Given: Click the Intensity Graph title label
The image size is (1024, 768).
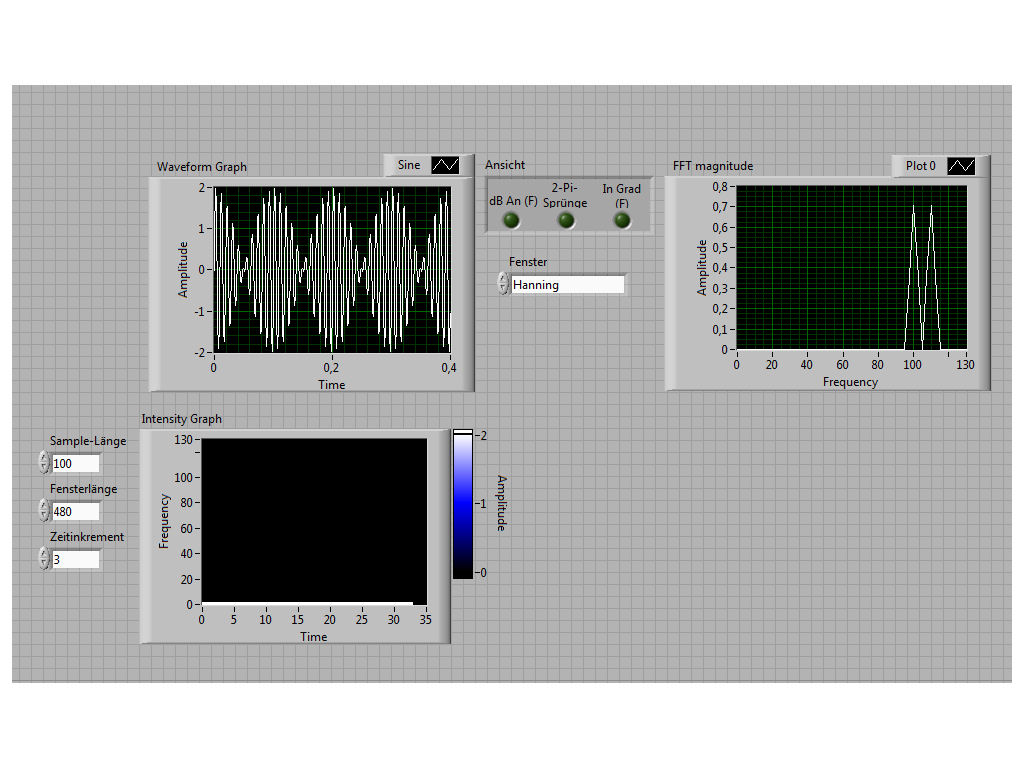Looking at the screenshot, I should (x=182, y=419).
